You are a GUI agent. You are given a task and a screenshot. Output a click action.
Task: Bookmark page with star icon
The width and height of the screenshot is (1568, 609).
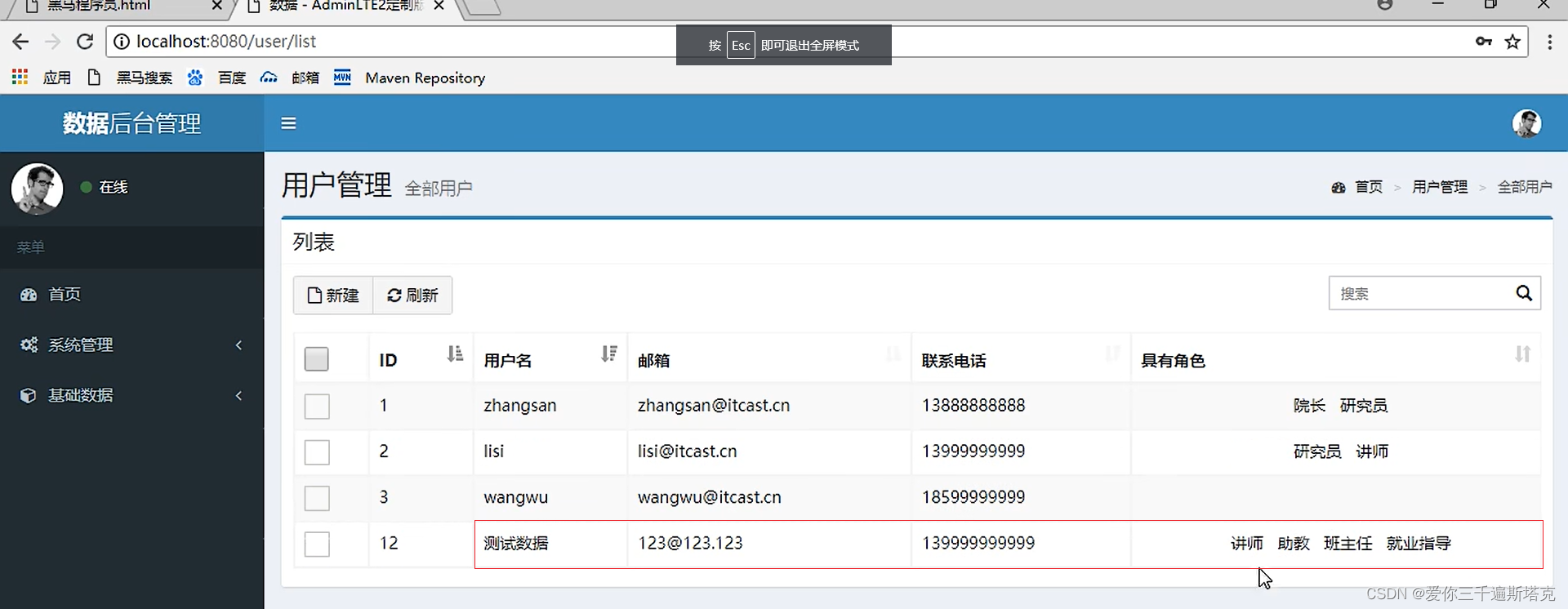coord(1512,42)
